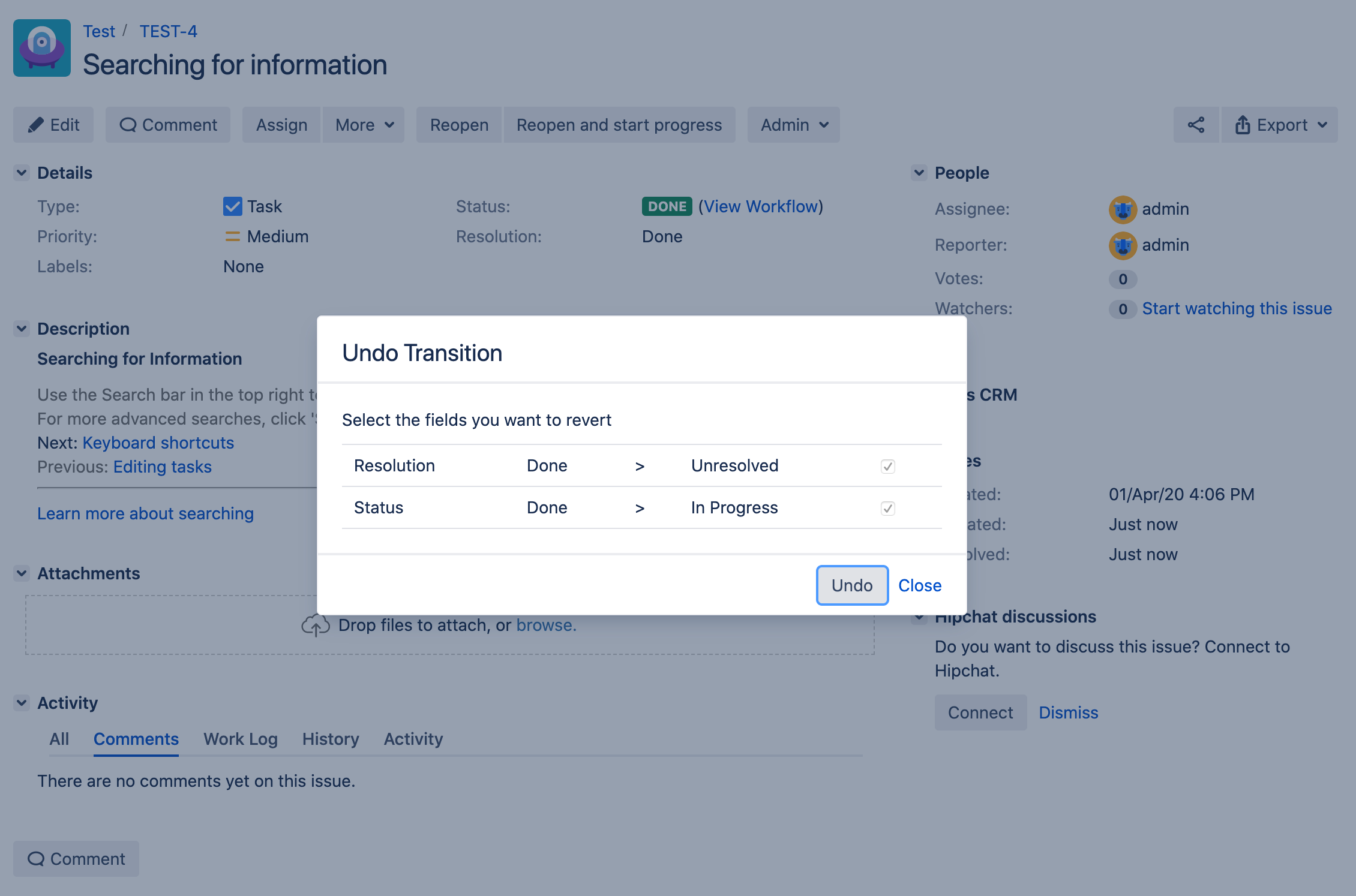The height and width of the screenshot is (896, 1356).
Task: Open the Admin dropdown menu
Action: point(793,125)
